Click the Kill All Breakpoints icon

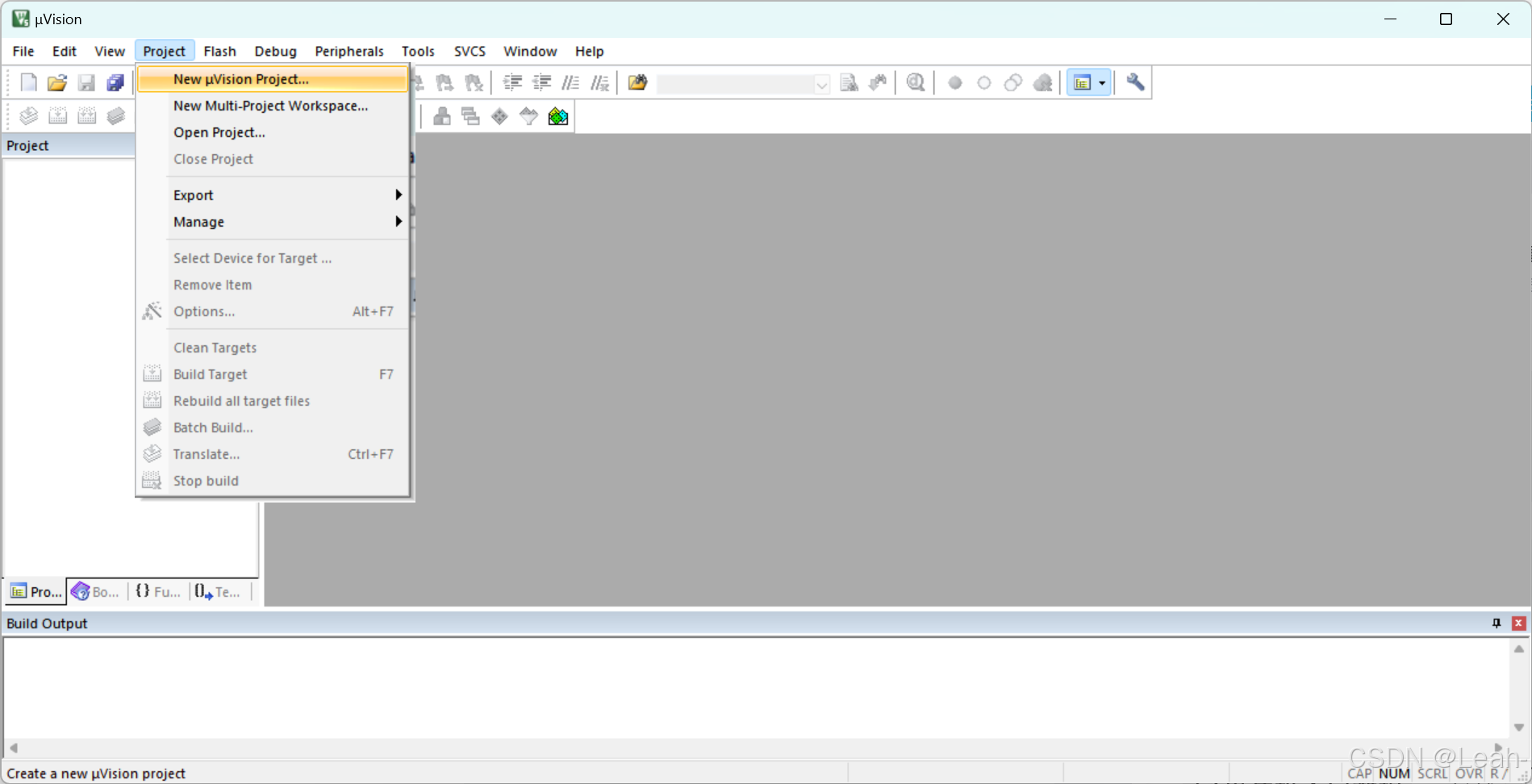(1042, 82)
